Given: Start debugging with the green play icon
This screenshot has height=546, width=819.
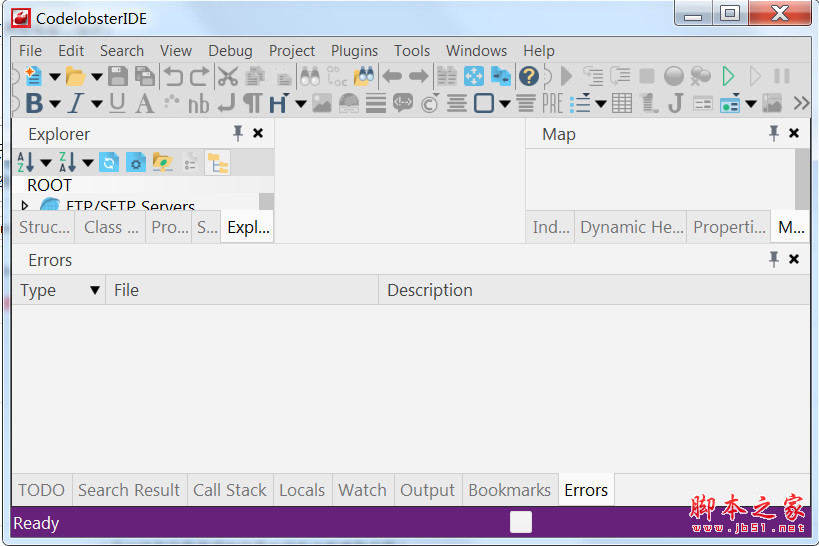Looking at the screenshot, I should 728,76.
